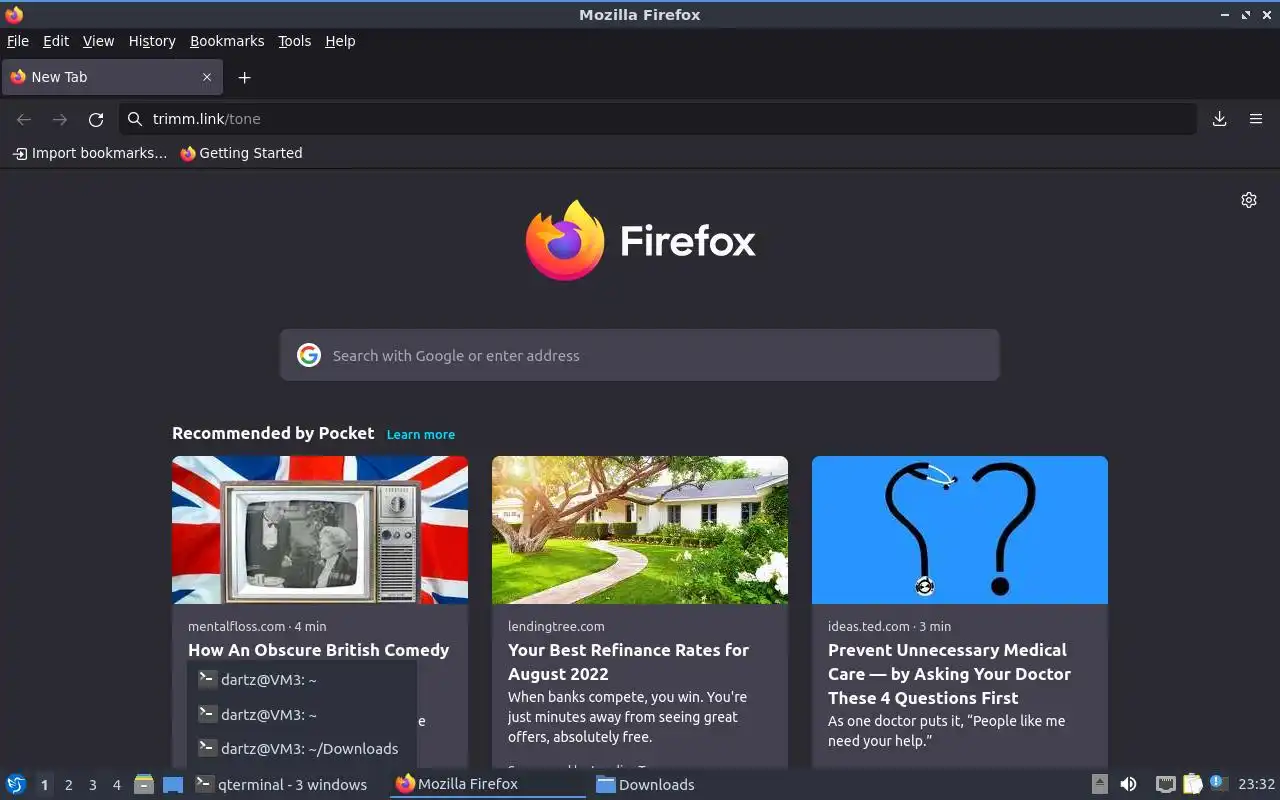This screenshot has height=800, width=1280.
Task: Switch to virtual desktop 3
Action: click(x=92, y=785)
